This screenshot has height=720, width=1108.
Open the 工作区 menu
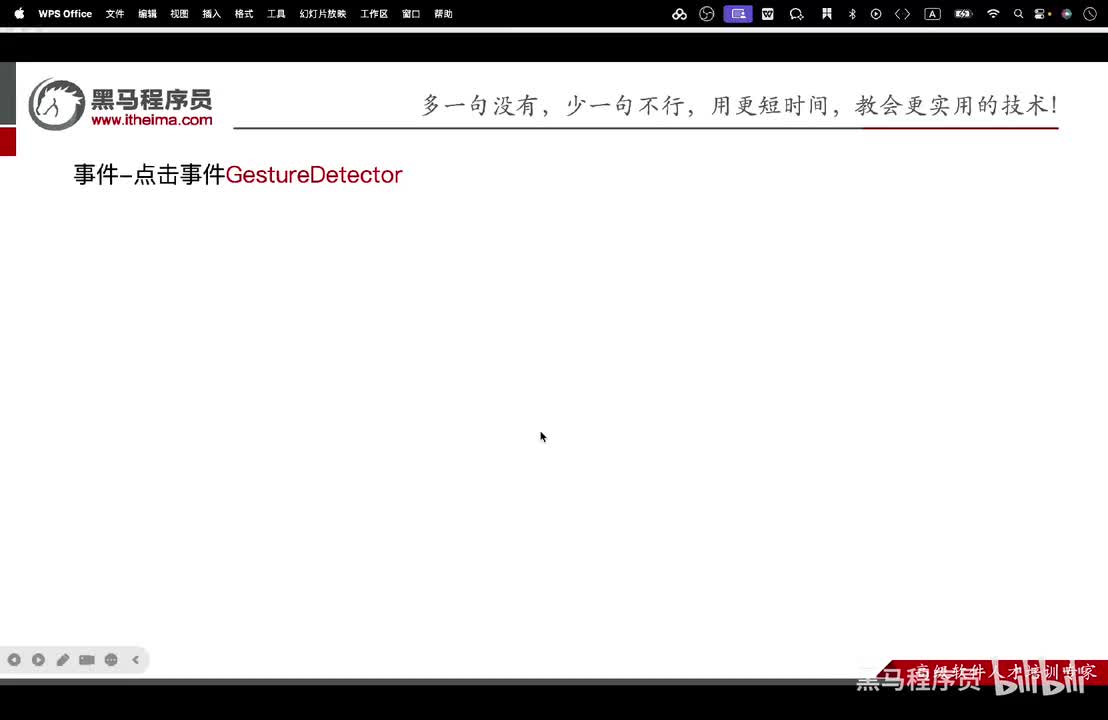(x=374, y=13)
